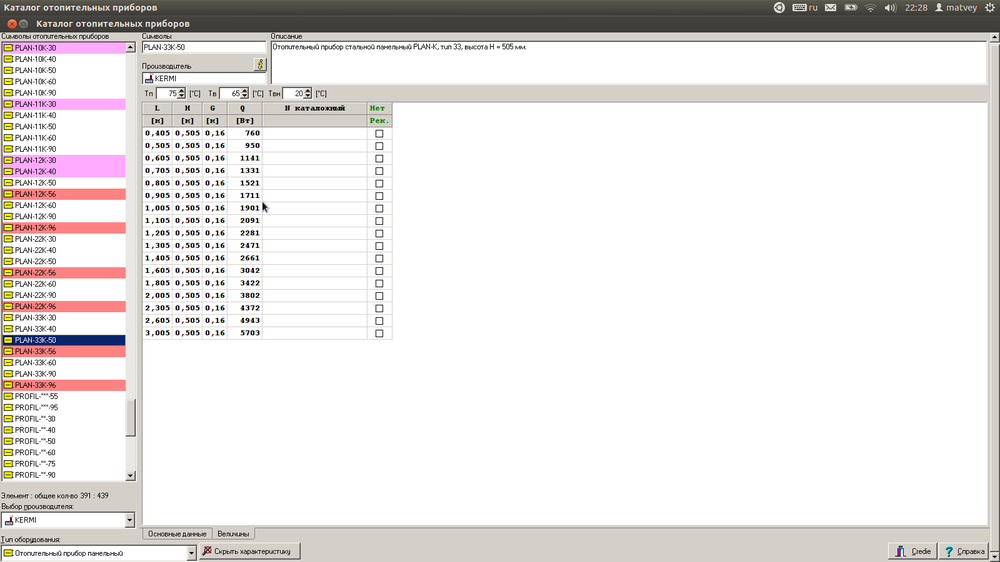Viewport: 1000px width, 562px height.
Task: Click the scroll-up arrow of the radiator list
Action: tap(130, 48)
